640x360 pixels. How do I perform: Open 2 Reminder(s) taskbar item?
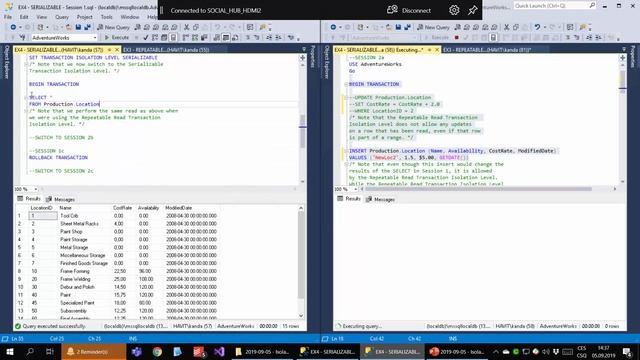[x=94, y=352]
